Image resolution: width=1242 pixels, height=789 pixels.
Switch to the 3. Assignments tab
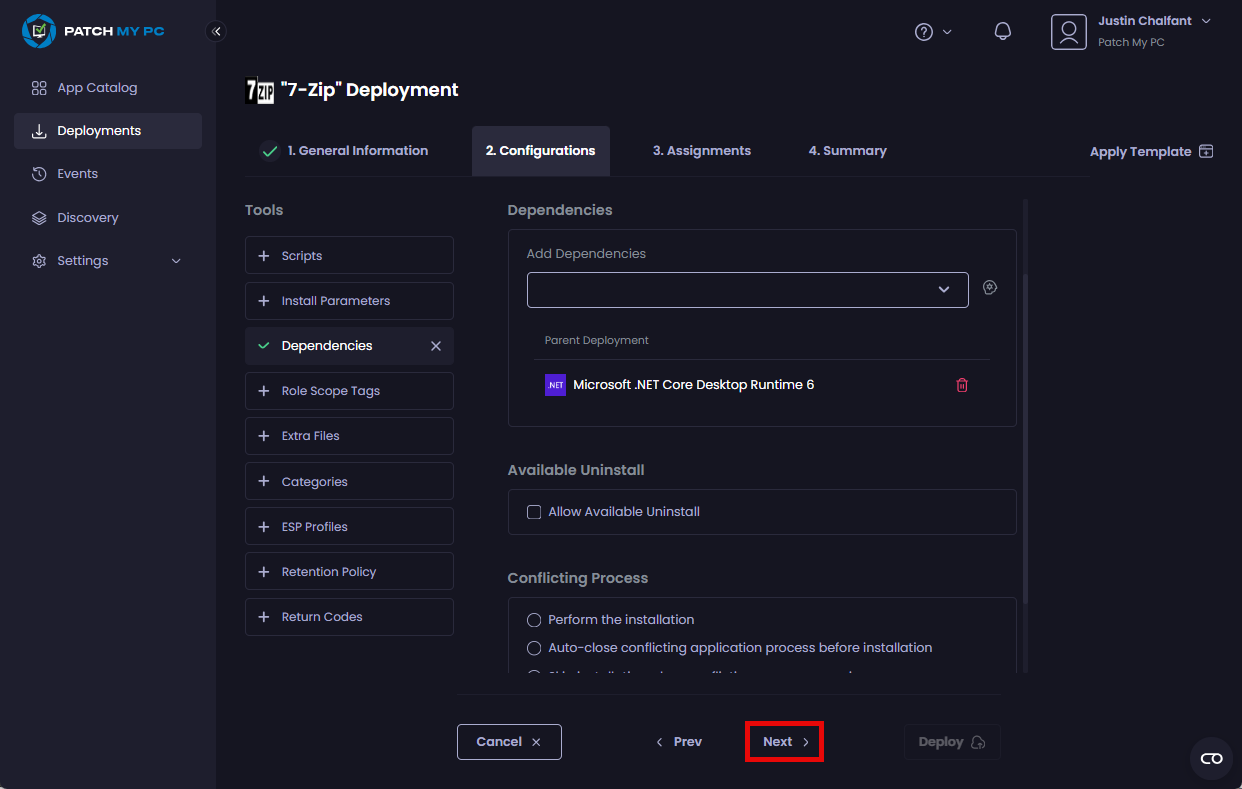pos(701,151)
